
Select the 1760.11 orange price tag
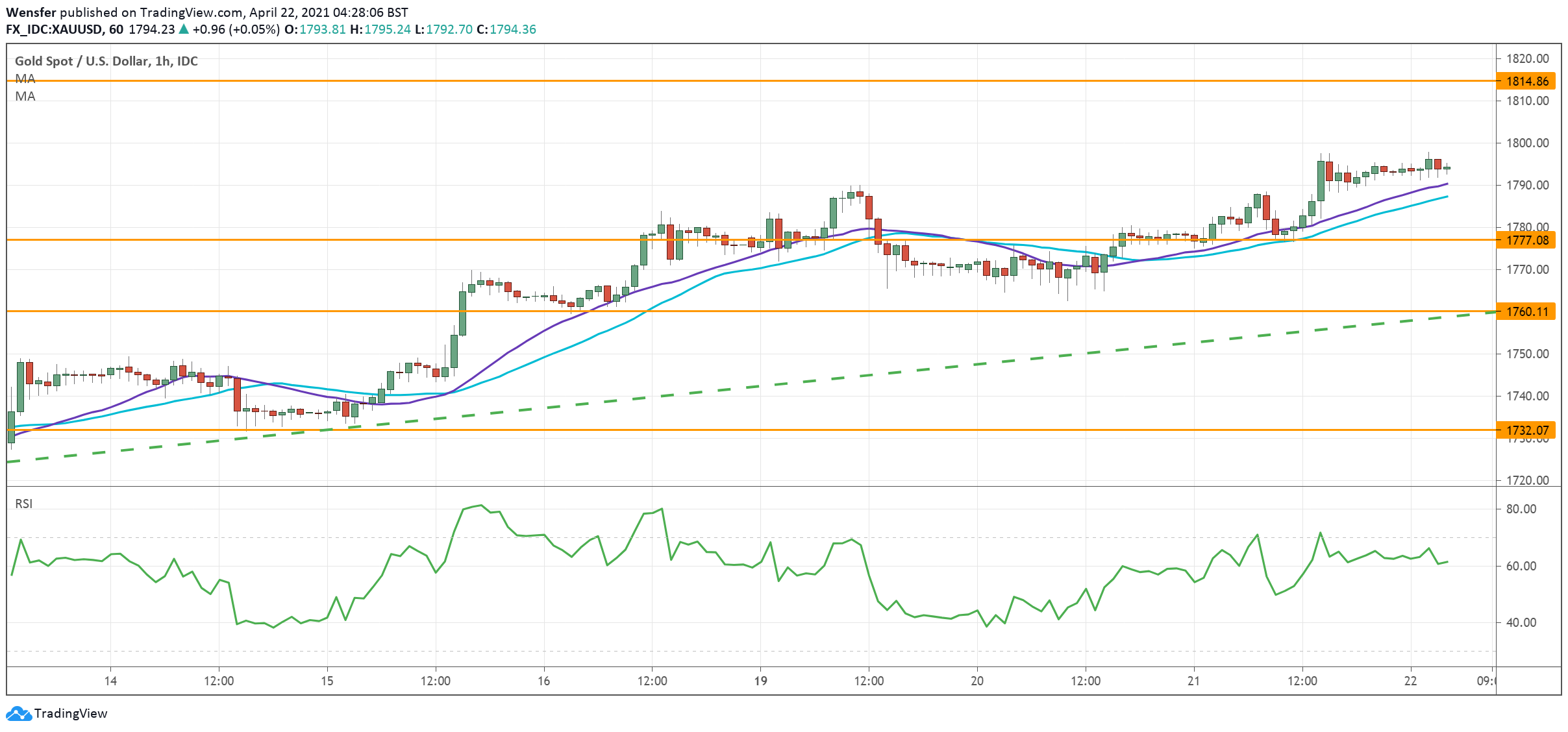1528,311
